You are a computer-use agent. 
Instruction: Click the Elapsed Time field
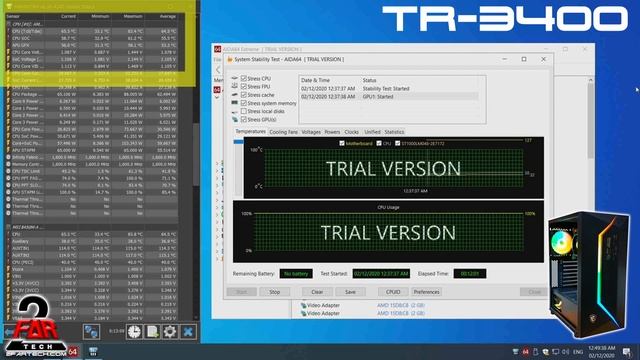pyautogui.click(x=469, y=273)
